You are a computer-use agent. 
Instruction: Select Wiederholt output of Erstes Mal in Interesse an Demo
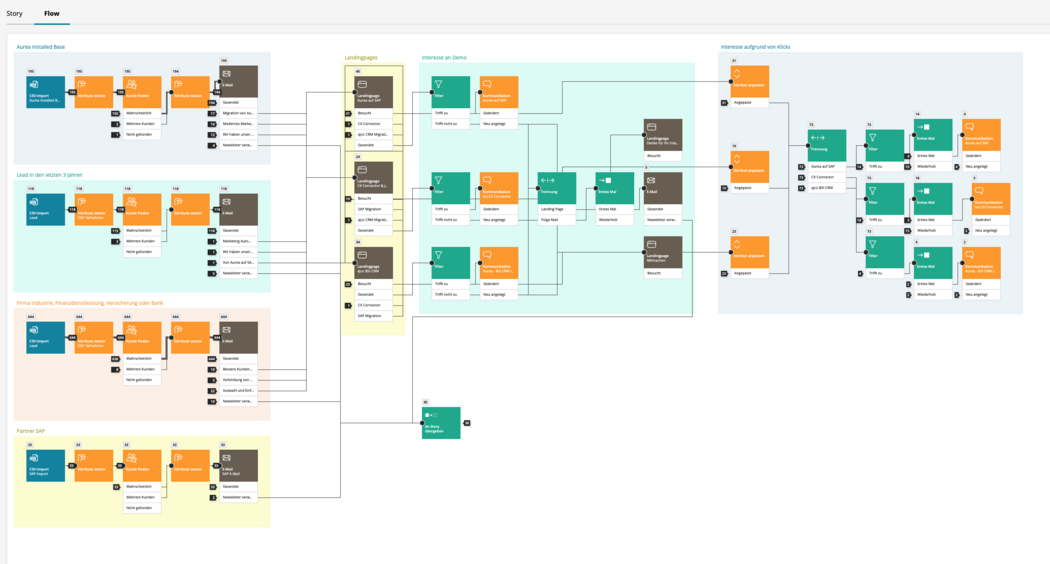click(x=615, y=220)
